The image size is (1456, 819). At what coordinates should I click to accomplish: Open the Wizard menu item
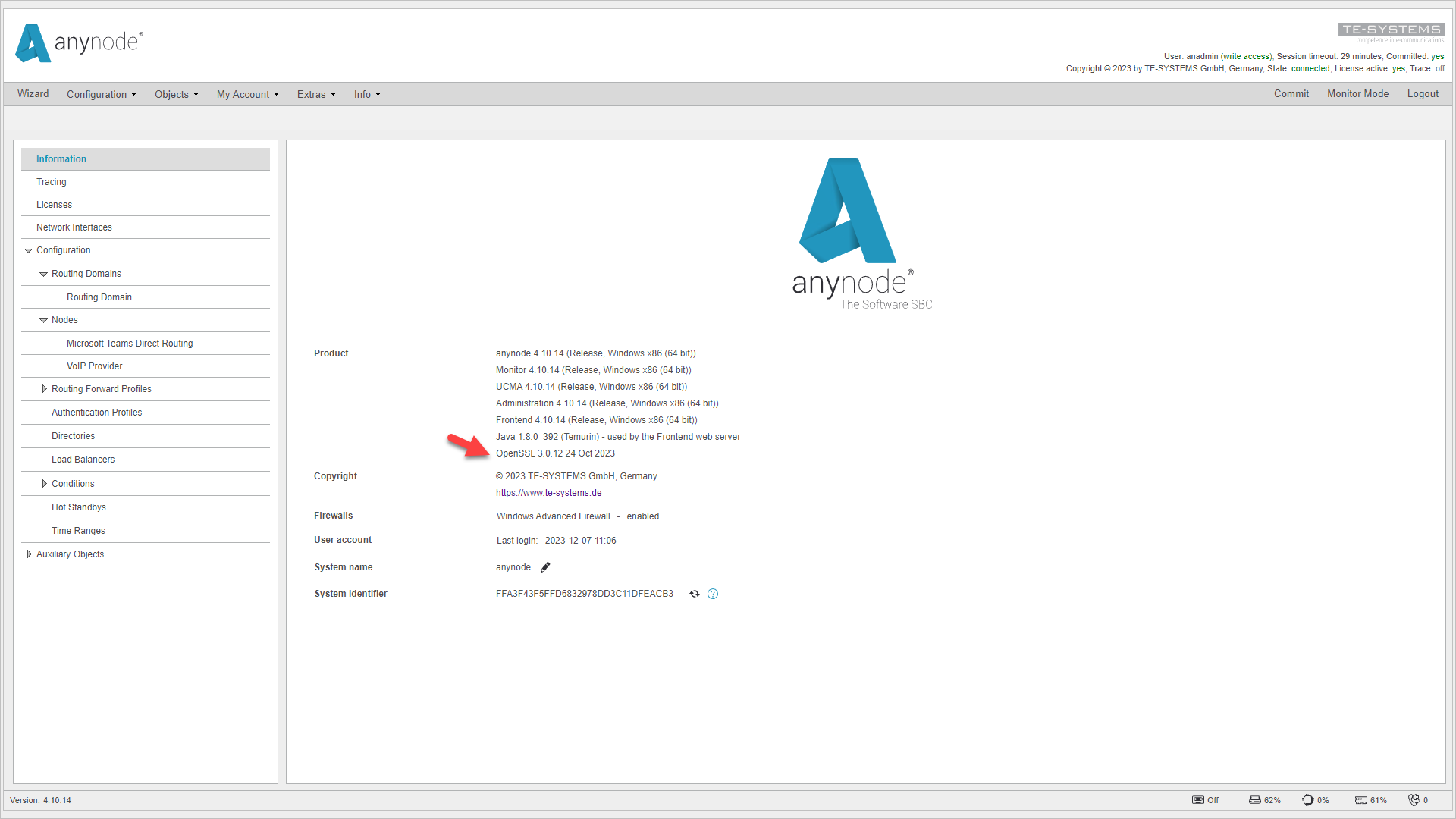pos(33,94)
